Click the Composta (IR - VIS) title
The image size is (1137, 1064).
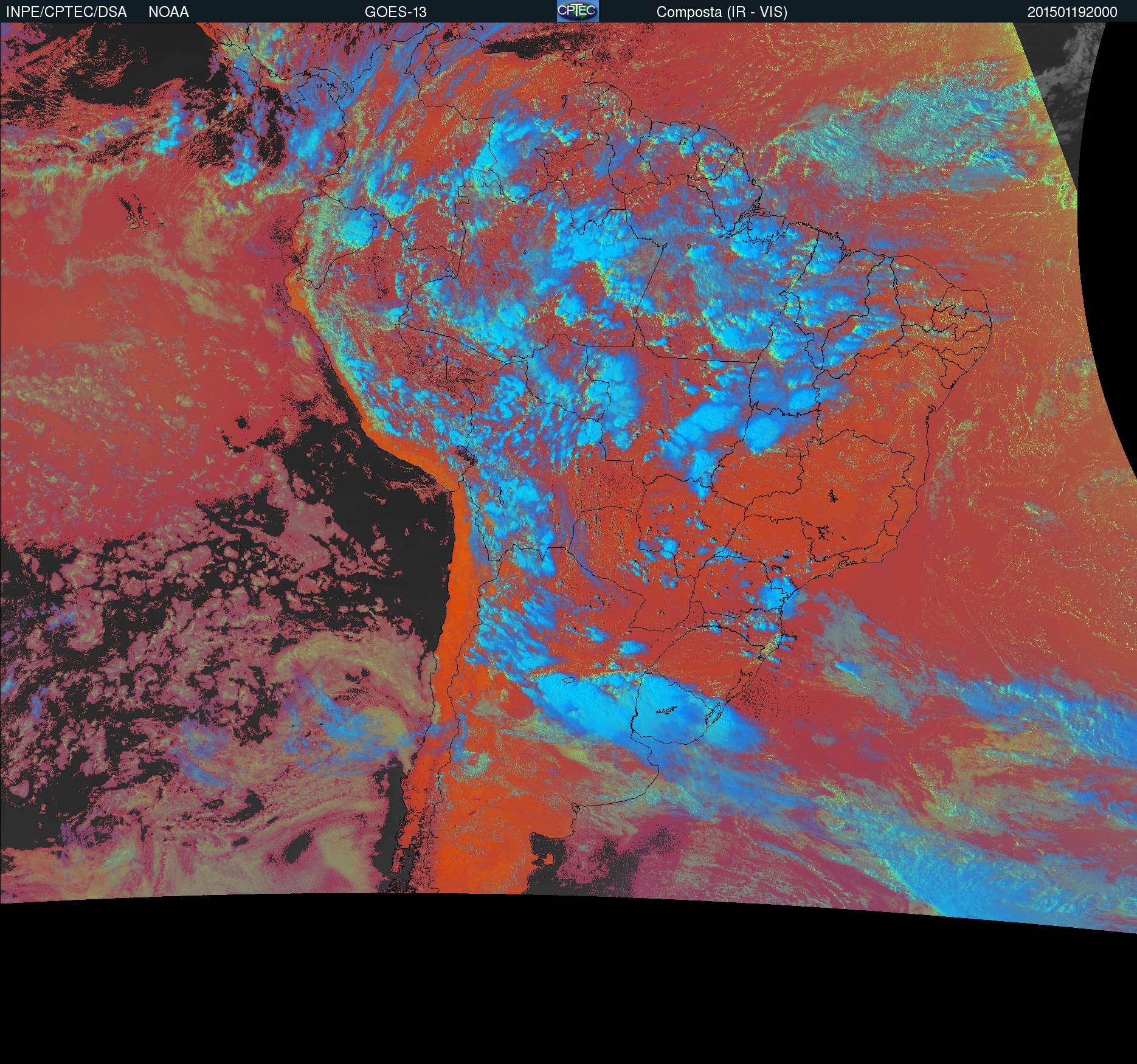[722, 12]
